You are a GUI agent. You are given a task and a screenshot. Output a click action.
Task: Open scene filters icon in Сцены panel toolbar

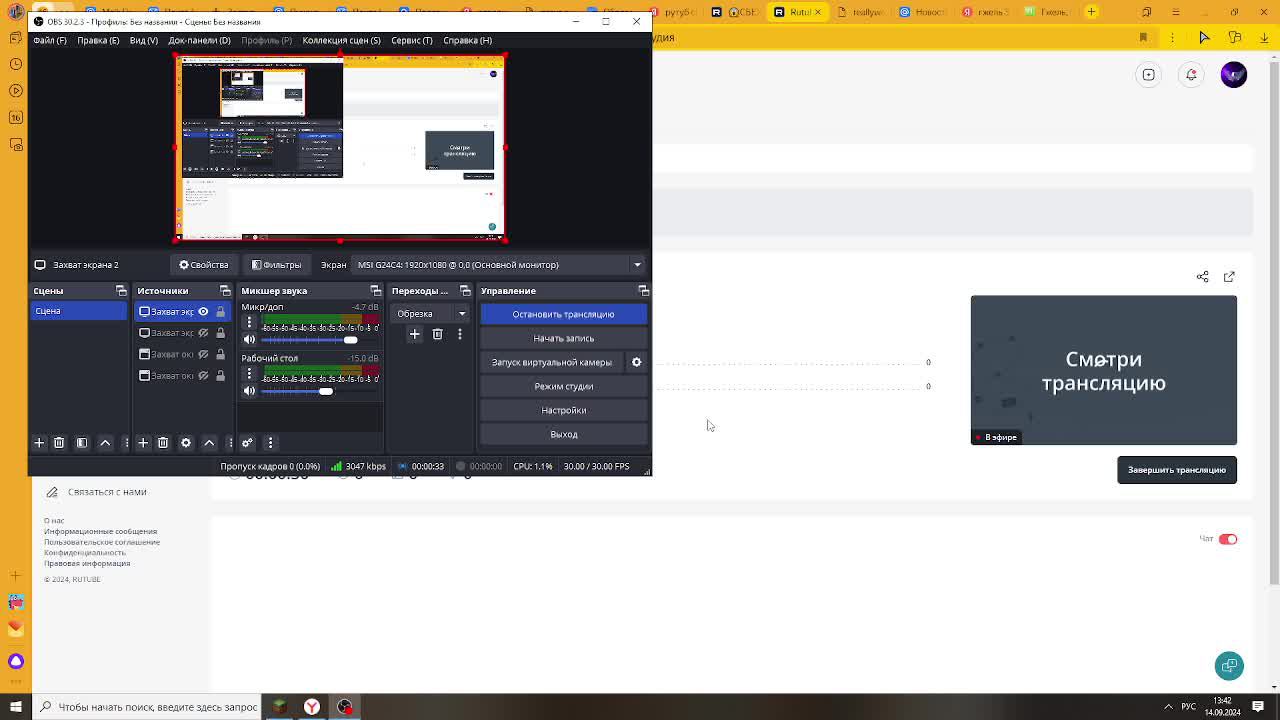click(82, 443)
